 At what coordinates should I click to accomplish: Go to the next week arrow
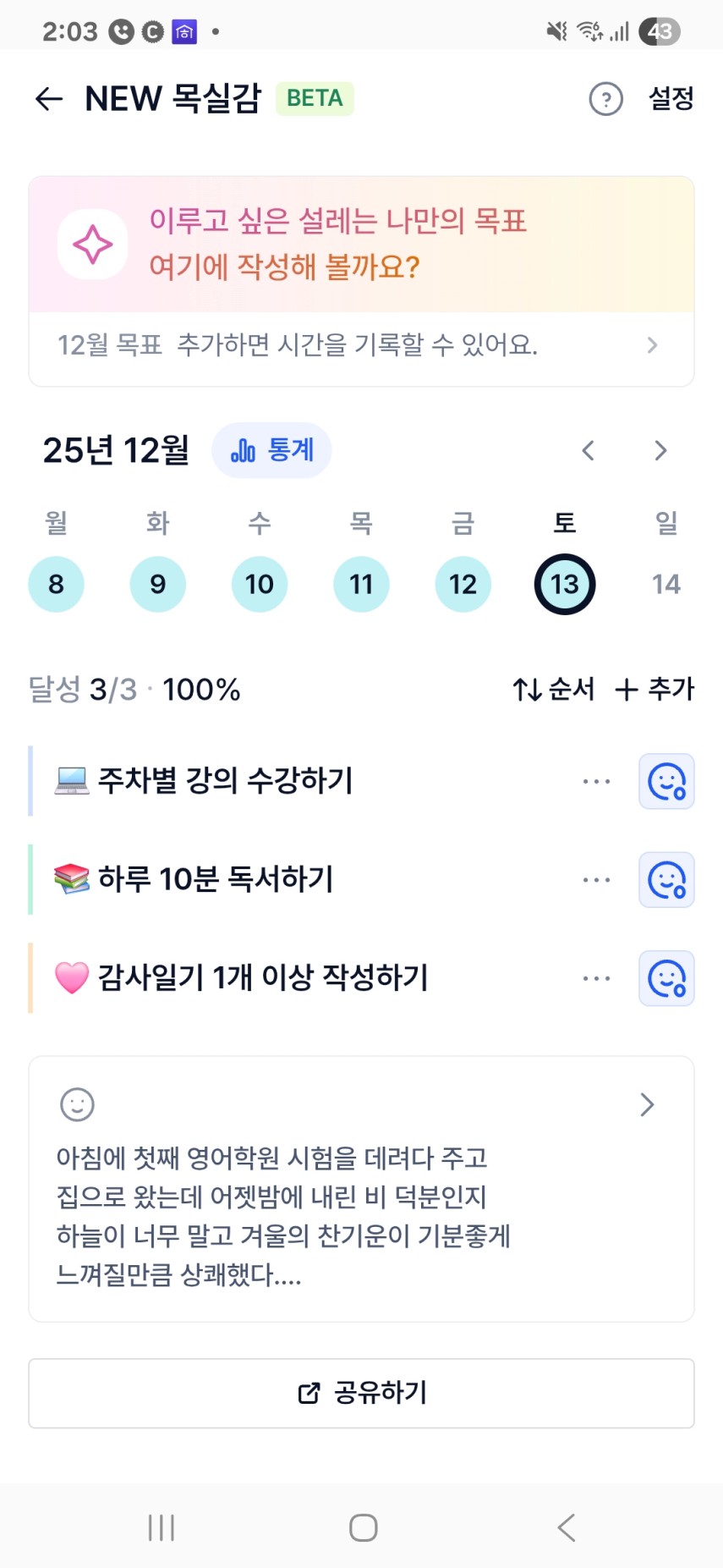click(660, 450)
